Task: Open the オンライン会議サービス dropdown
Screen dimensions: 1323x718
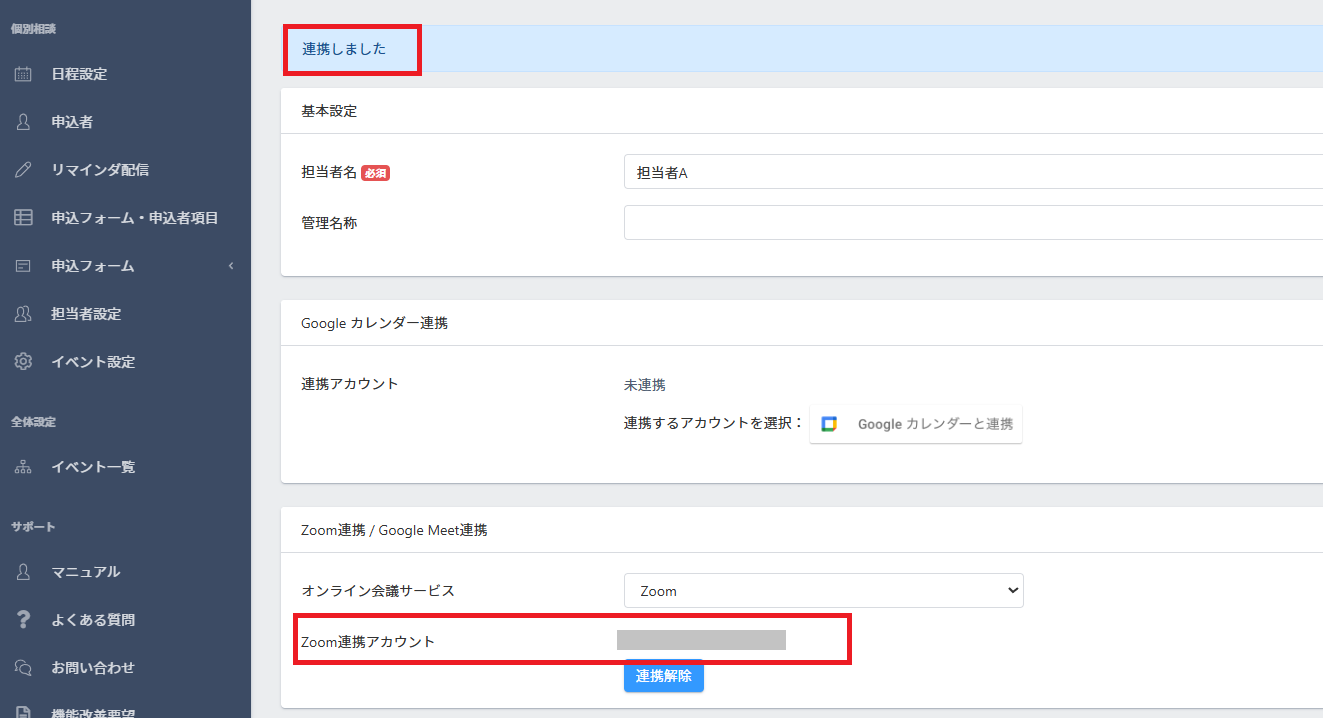Action: pyautogui.click(x=823, y=591)
